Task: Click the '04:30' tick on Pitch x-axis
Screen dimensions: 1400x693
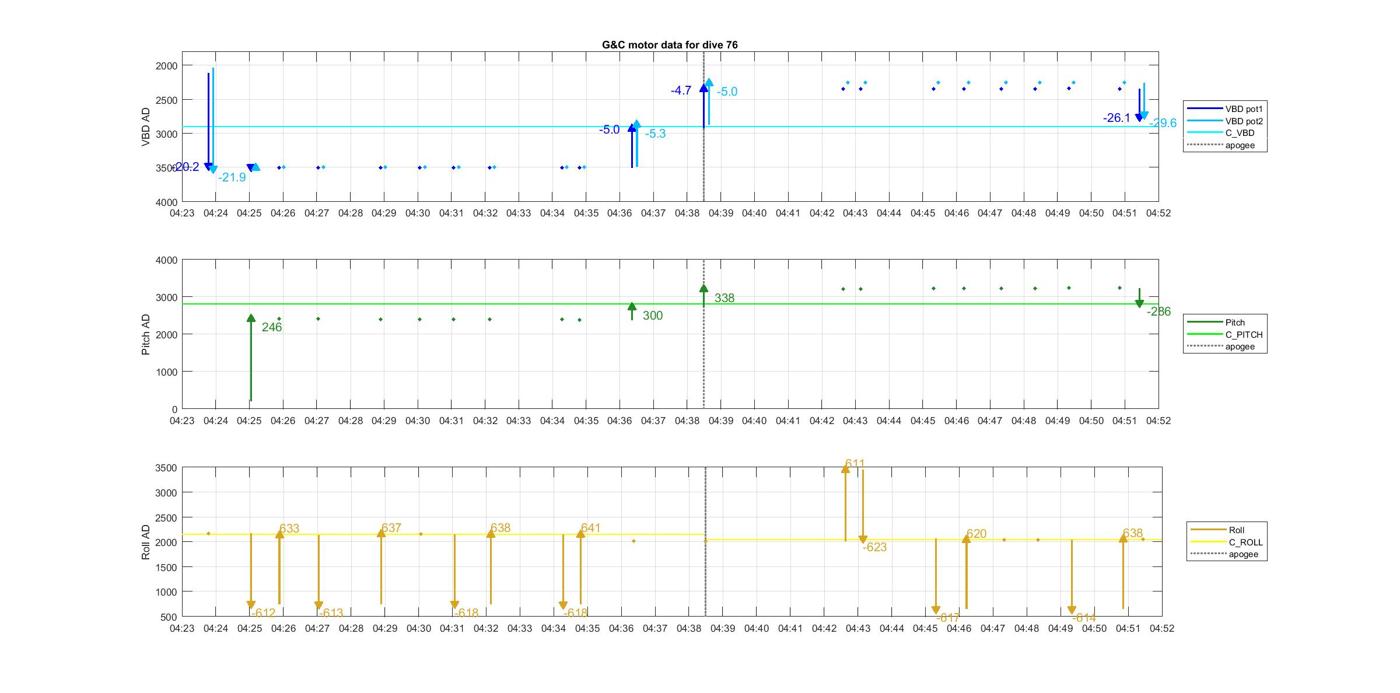Action: coord(418,421)
